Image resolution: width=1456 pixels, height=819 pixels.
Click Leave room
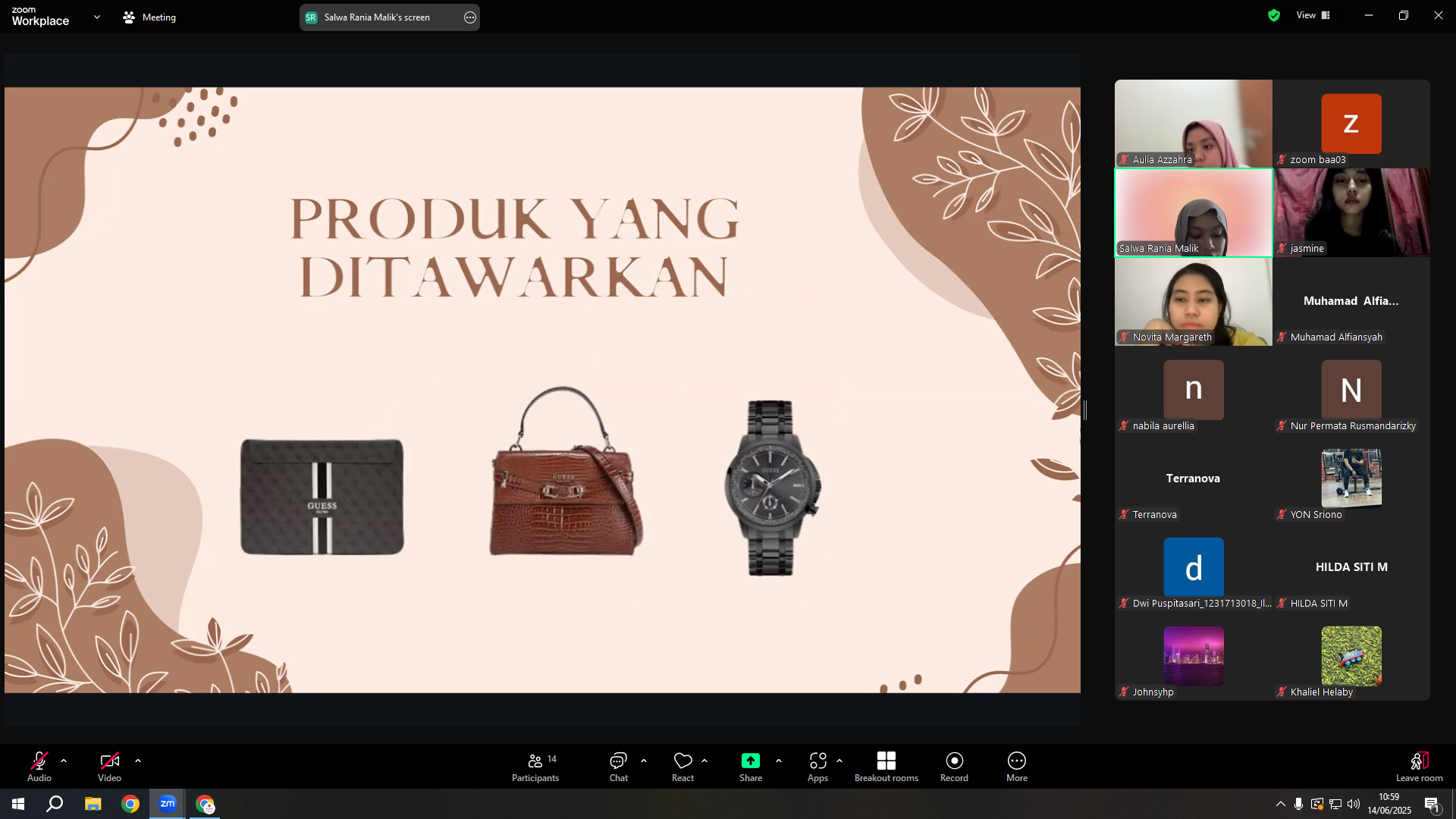pos(1420,766)
